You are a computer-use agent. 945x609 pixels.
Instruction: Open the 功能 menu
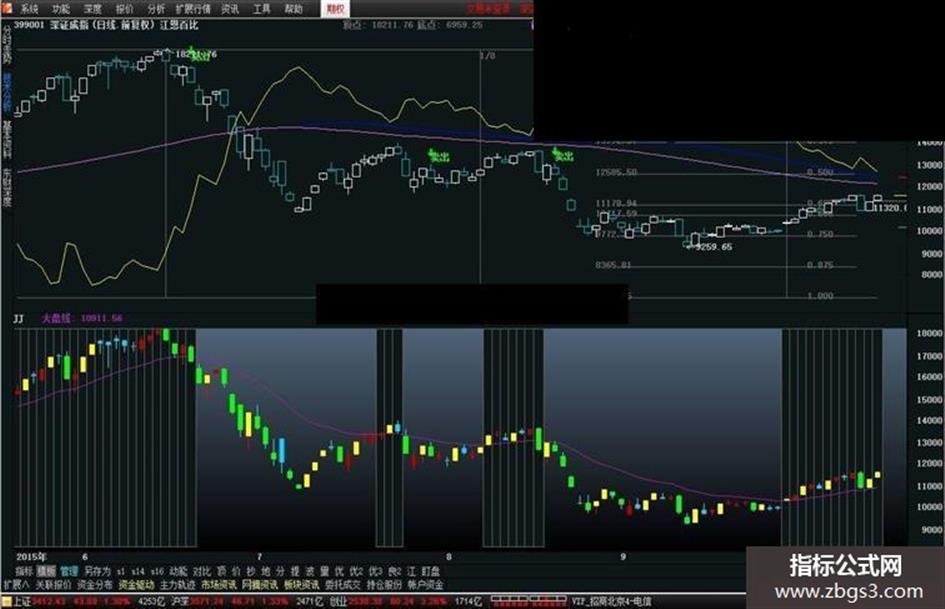point(60,8)
